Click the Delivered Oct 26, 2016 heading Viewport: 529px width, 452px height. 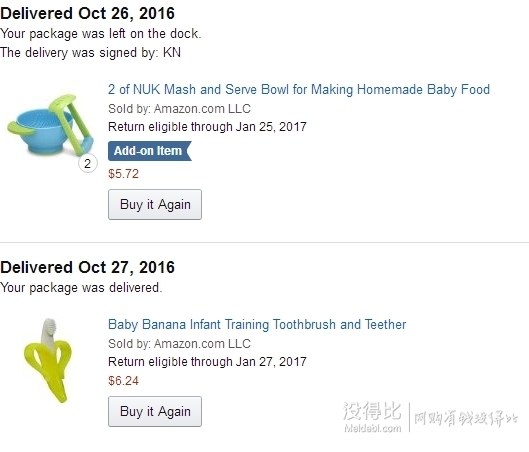pos(87,13)
